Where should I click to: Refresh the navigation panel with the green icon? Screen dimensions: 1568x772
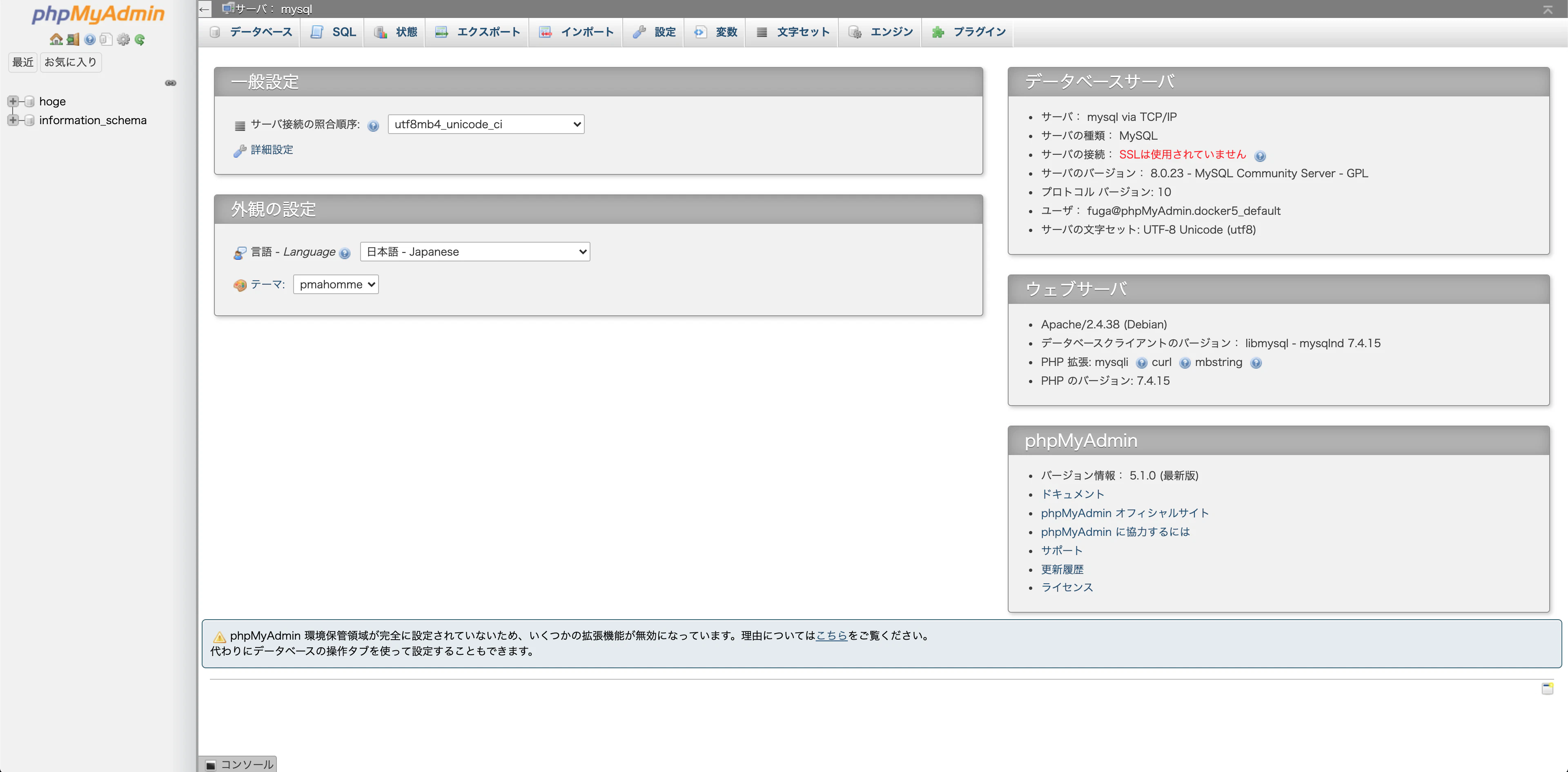click(140, 39)
